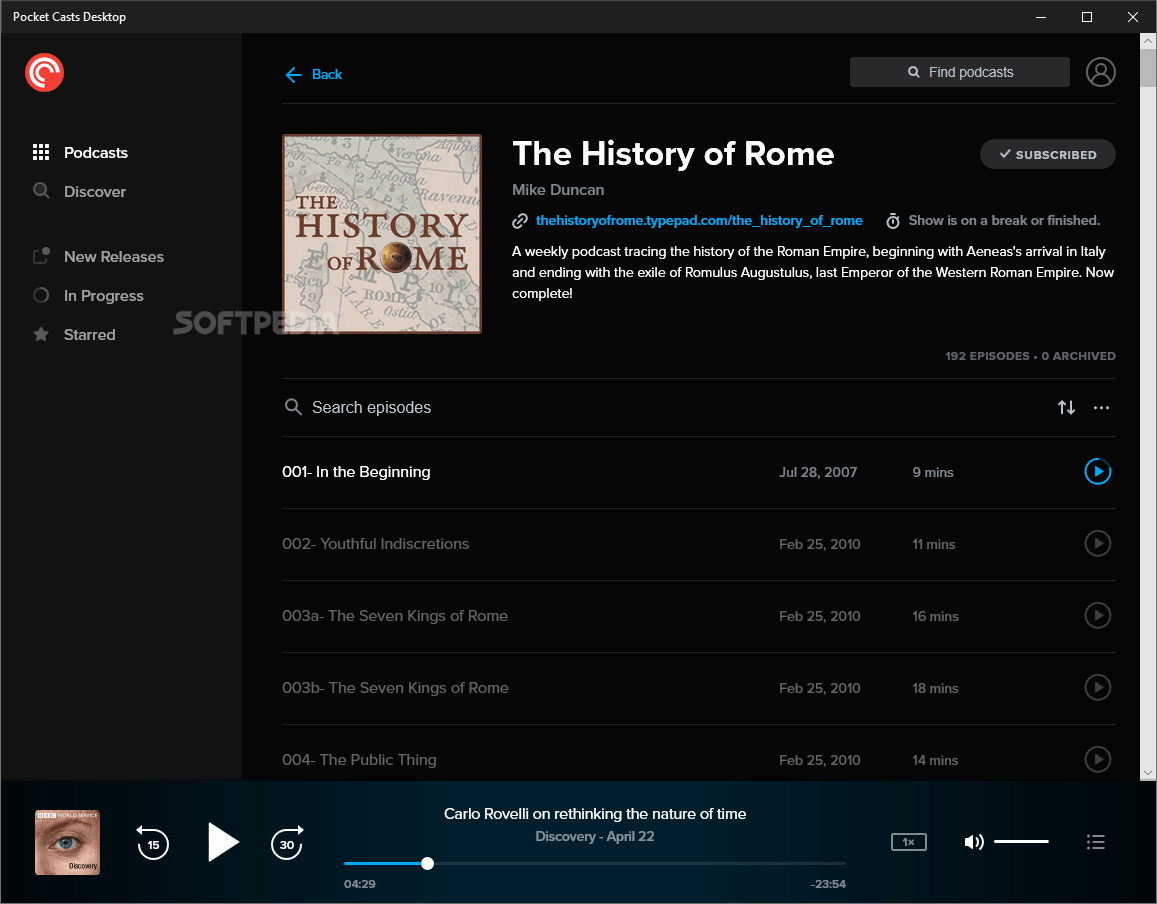
Task: Click the Find podcasts search field
Action: click(958, 71)
